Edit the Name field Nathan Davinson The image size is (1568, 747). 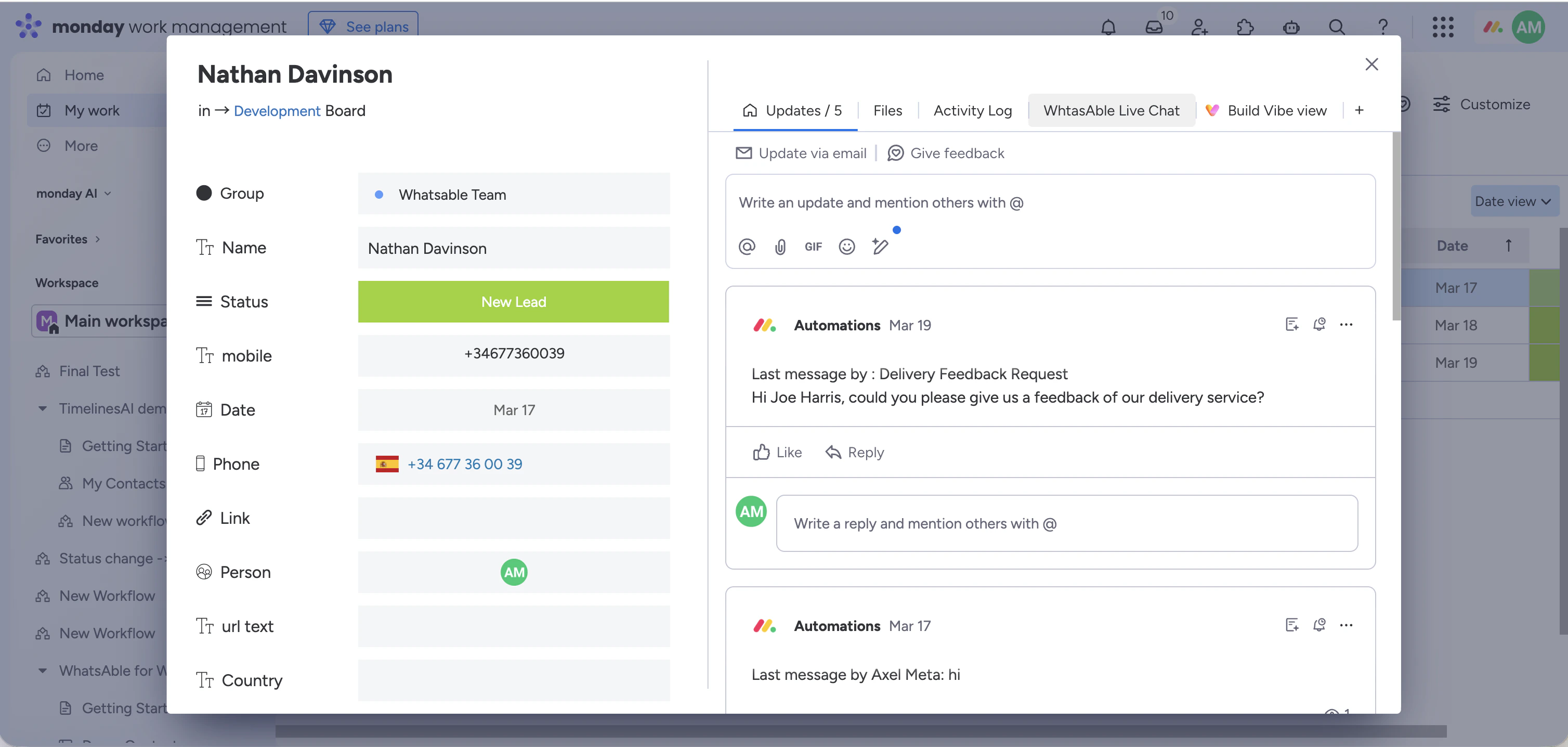click(x=513, y=248)
